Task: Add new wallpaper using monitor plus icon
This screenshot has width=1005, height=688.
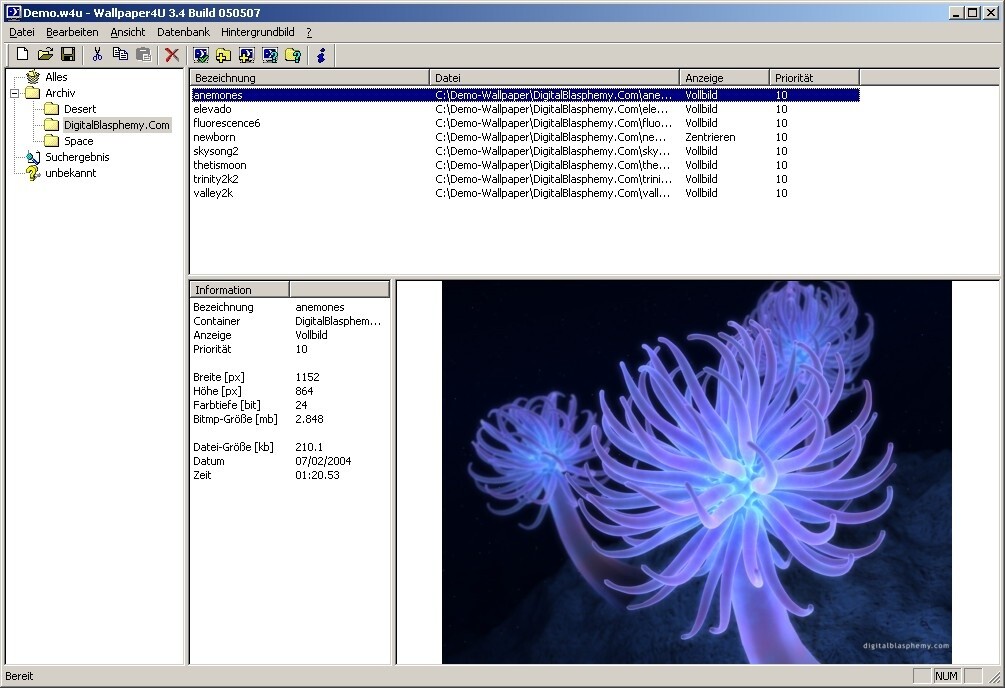Action: click(x=246, y=55)
